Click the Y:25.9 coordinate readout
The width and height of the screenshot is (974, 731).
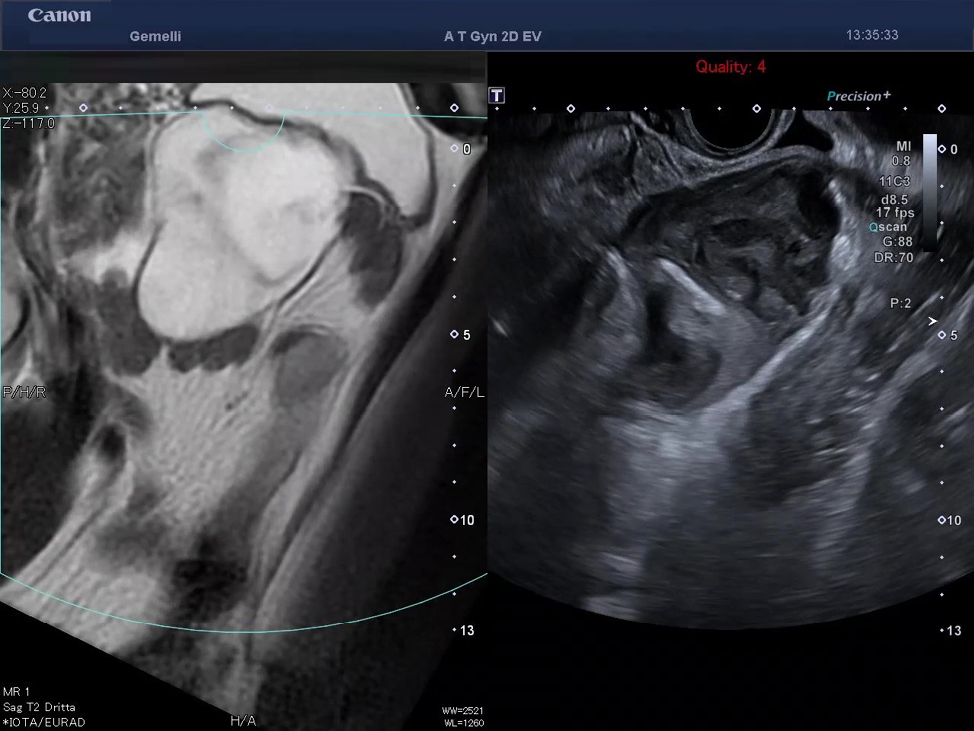[x=20, y=107]
